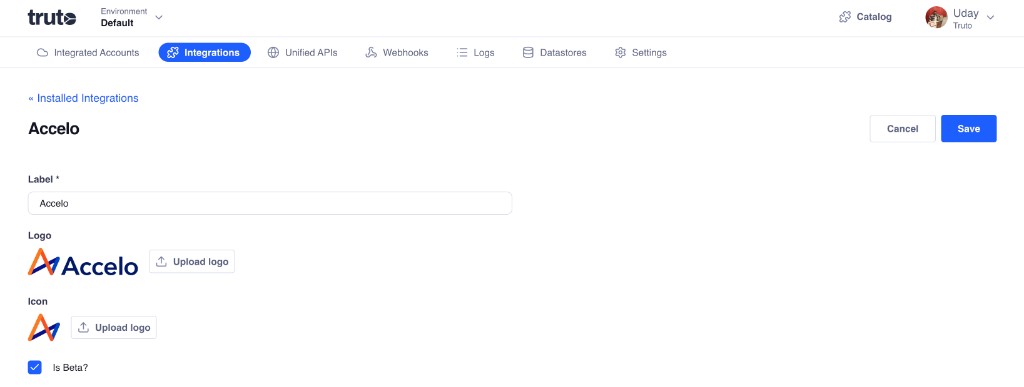Screen dimensions: 1024x387
Task: Click upload arrow icon in Icon section
Action: (83, 328)
